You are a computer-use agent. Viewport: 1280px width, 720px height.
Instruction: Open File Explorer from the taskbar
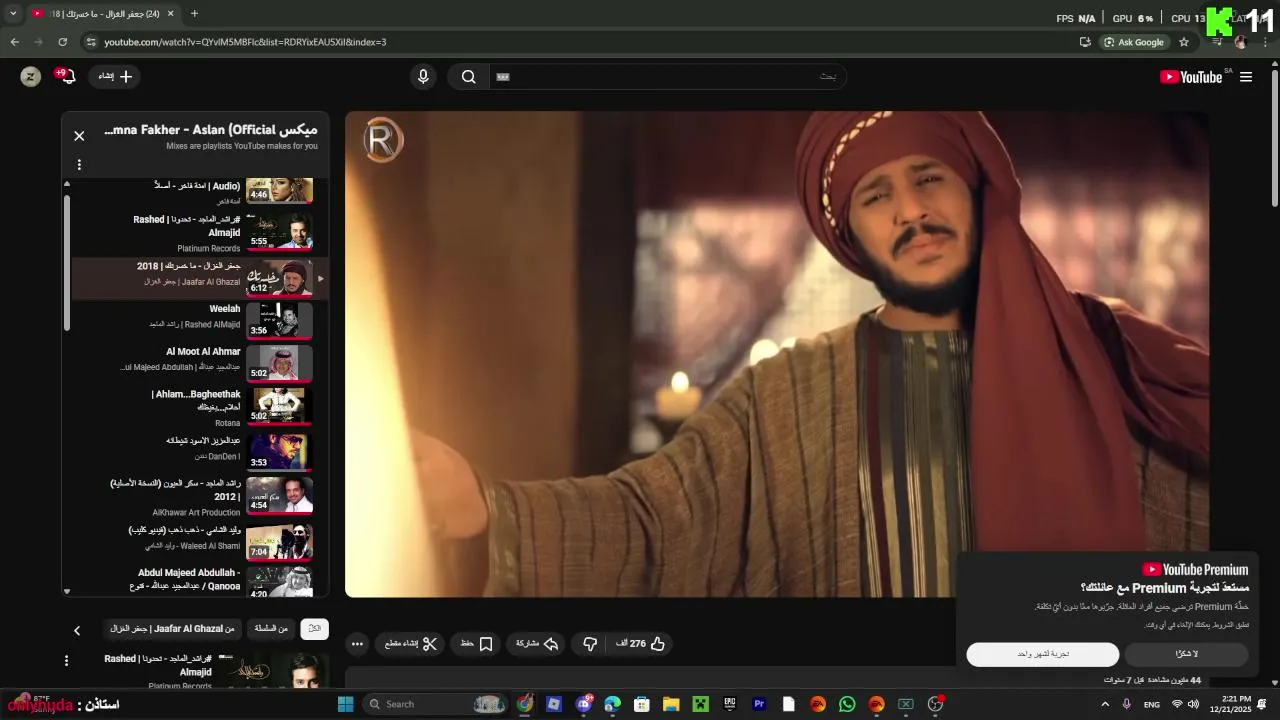pos(671,704)
